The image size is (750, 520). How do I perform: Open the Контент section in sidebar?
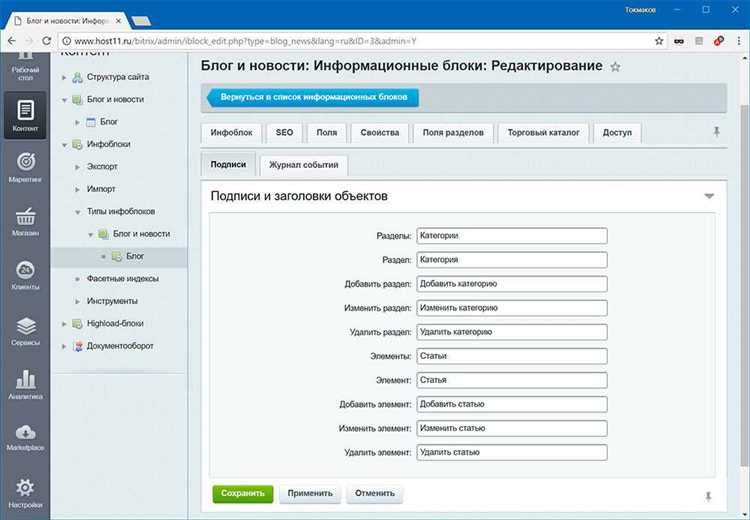click(25, 115)
